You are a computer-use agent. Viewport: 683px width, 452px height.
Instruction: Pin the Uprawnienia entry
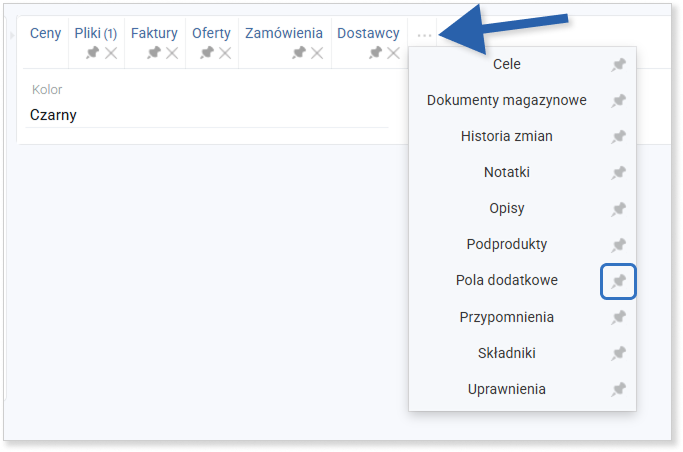(x=618, y=389)
